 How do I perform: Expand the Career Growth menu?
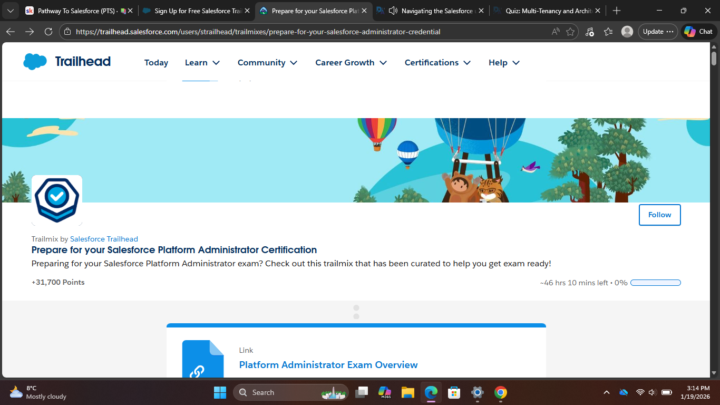pos(351,62)
